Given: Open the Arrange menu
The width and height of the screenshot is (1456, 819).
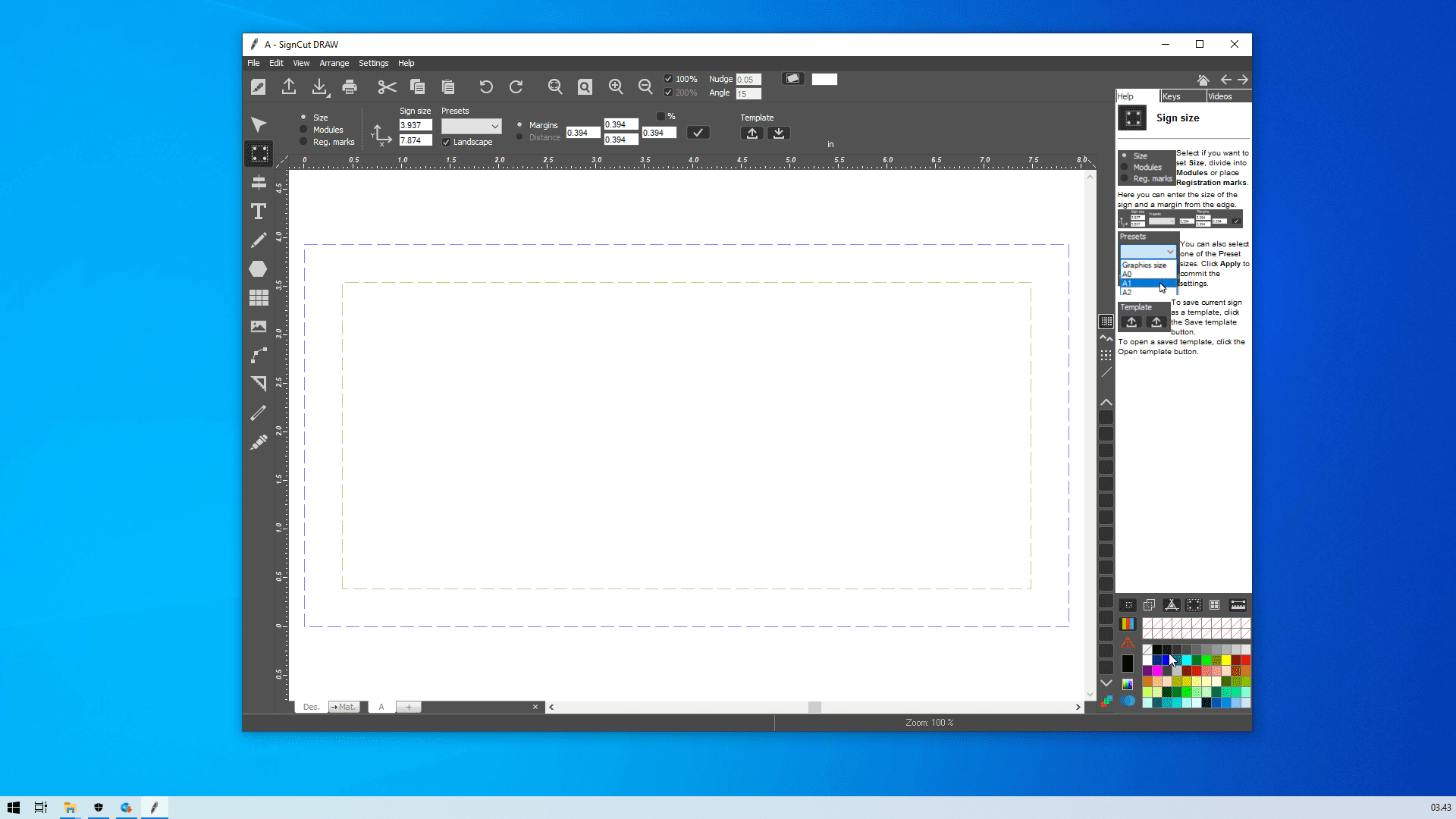Looking at the screenshot, I should click(334, 64).
